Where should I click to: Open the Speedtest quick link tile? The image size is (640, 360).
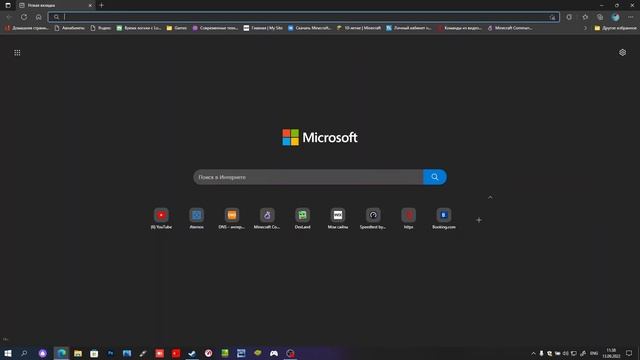(373, 215)
